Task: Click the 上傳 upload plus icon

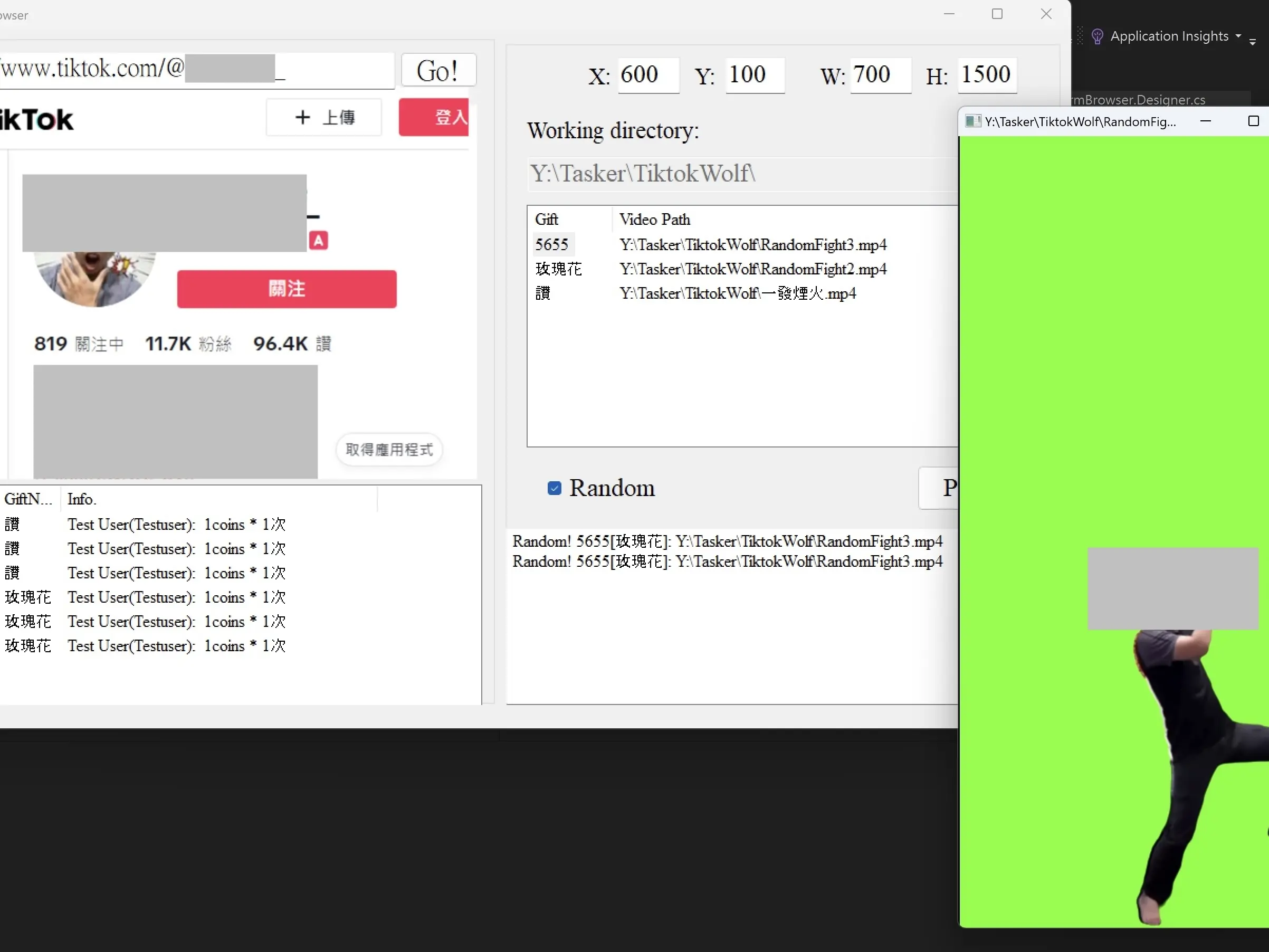Action: (302, 118)
